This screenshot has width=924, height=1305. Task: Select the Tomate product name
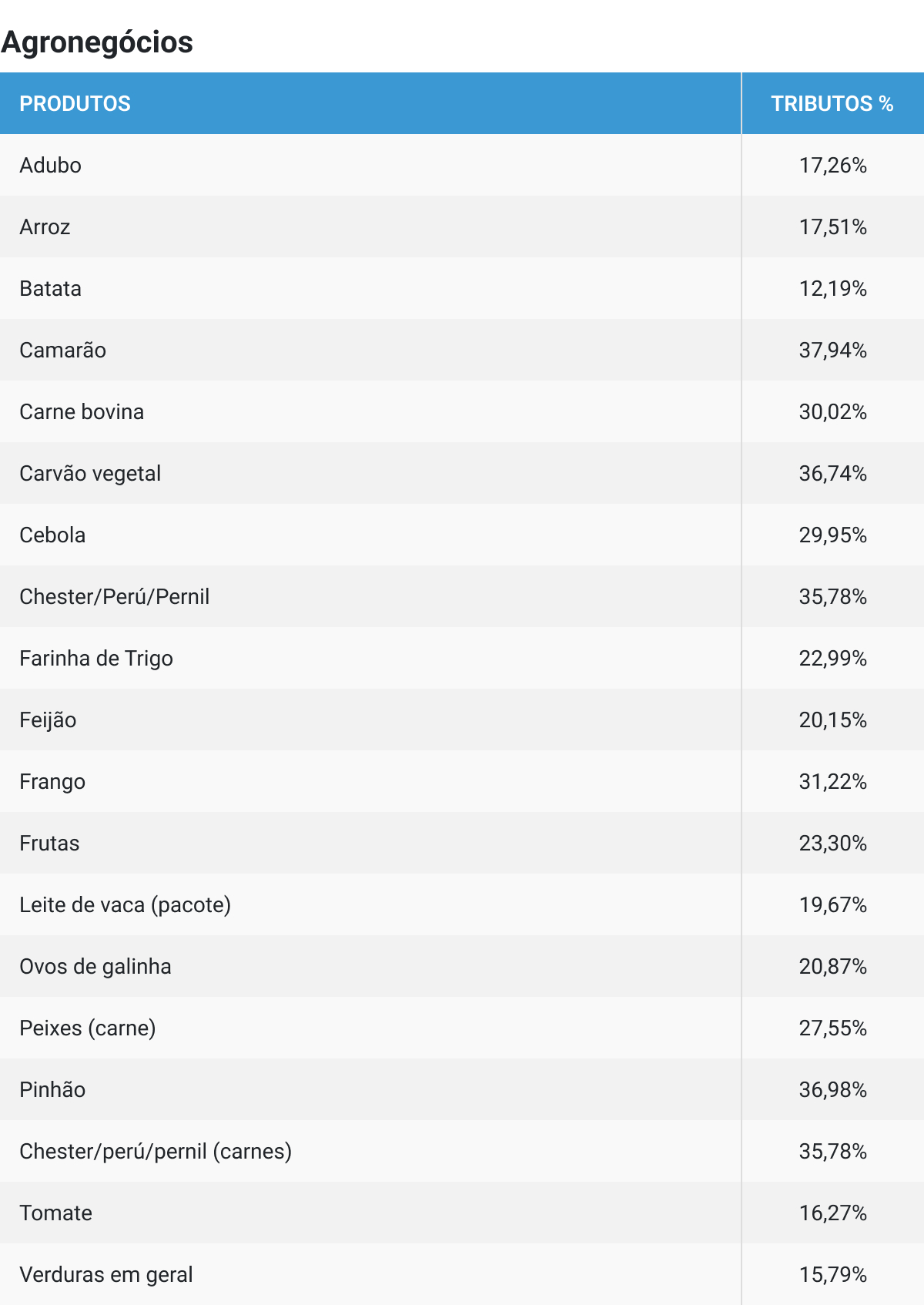tap(56, 1213)
